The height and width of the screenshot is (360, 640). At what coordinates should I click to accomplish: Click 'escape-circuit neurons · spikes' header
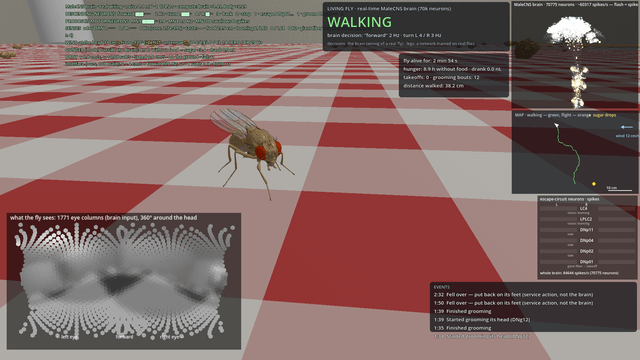[x=569, y=200]
